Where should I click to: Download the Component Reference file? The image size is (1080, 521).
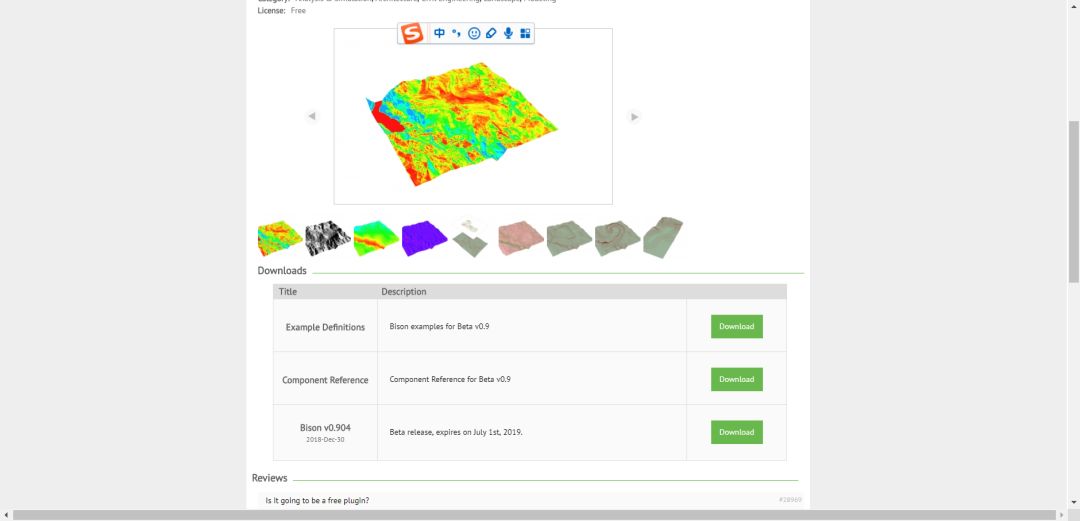click(x=736, y=379)
